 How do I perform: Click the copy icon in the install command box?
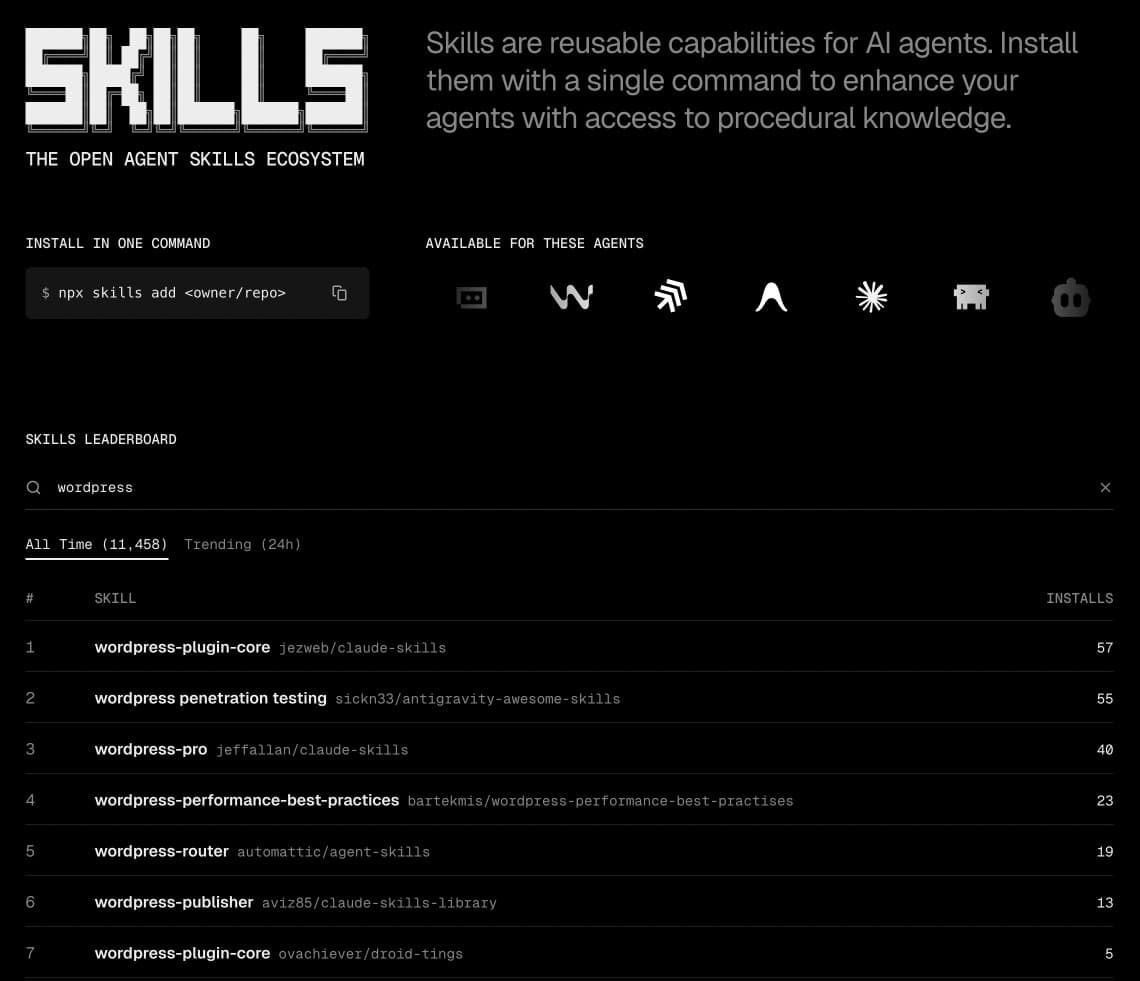tap(339, 293)
